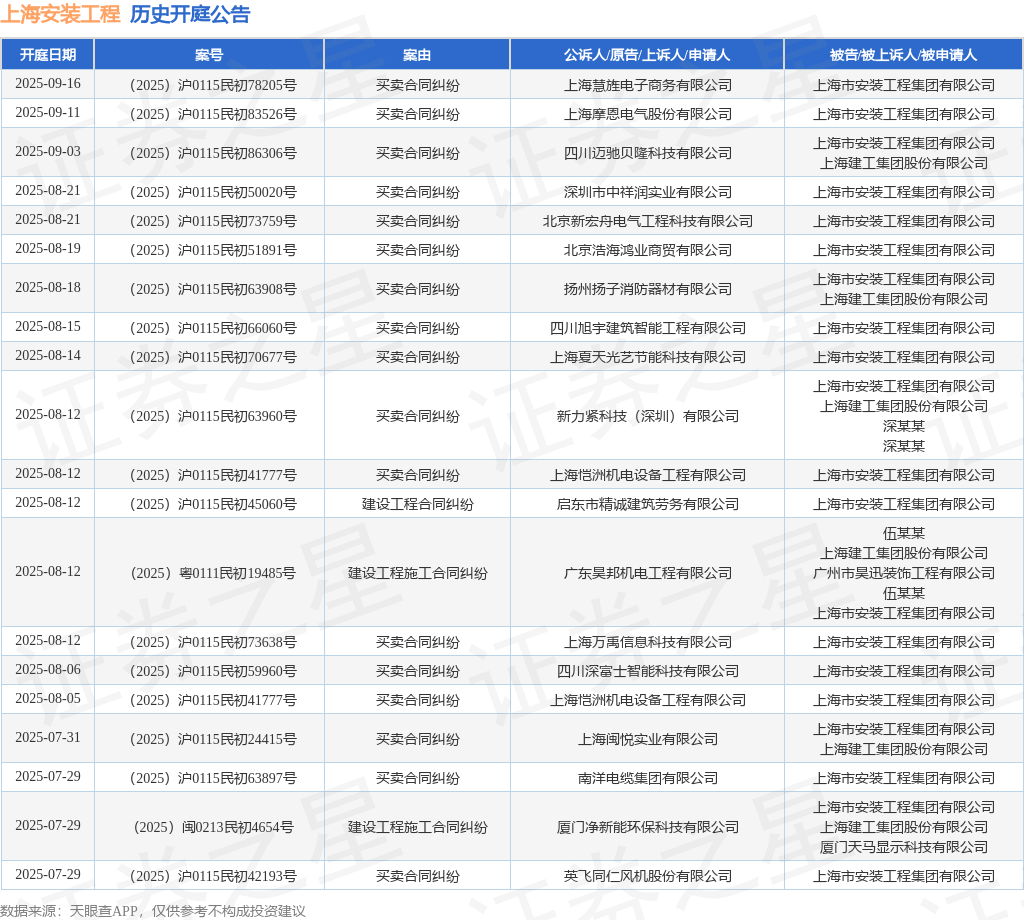
Task: Click plaintiff 深圳市中祥润实业有限公司
Action: pos(647,192)
